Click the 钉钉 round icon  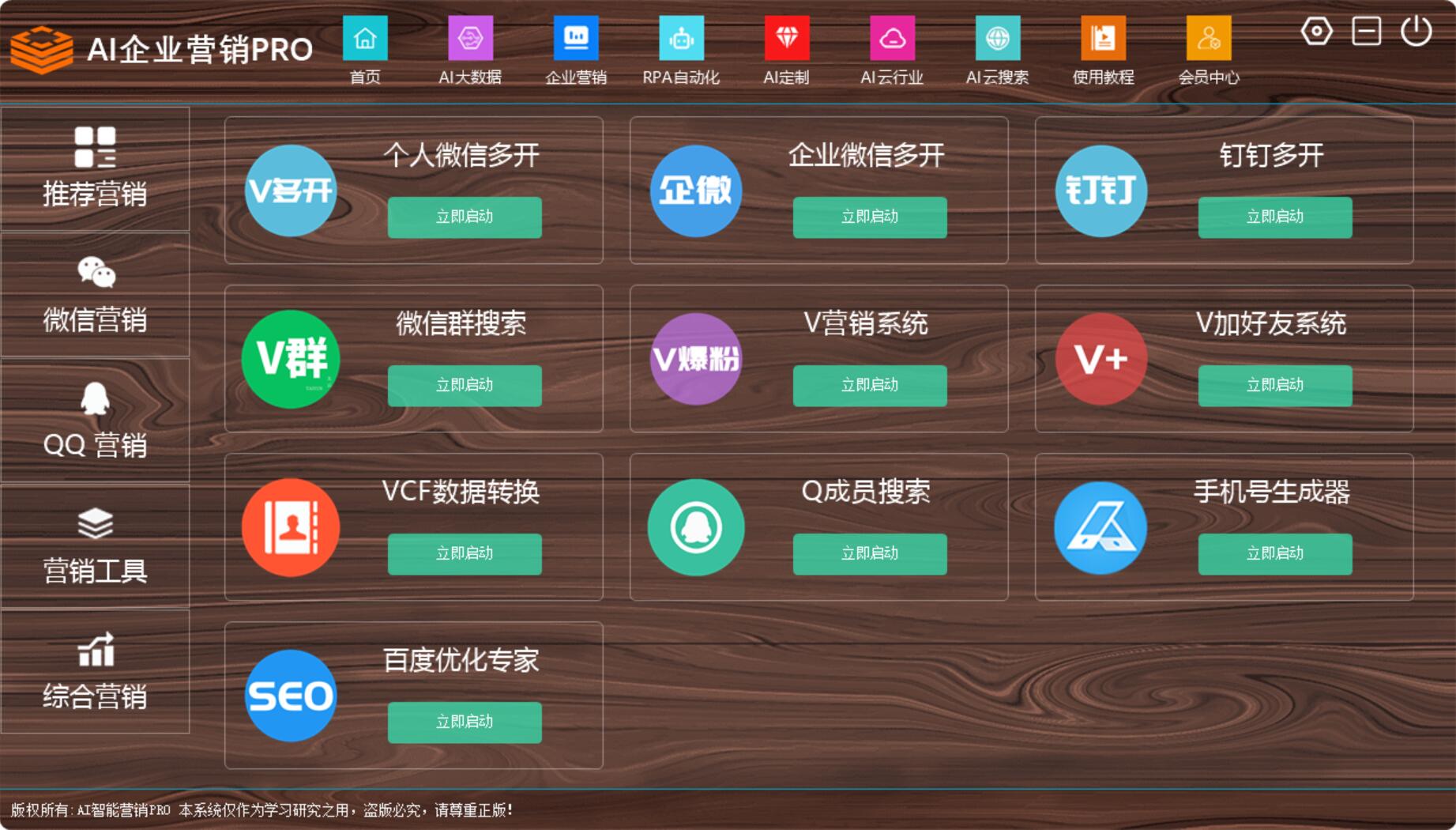pyautogui.click(x=1100, y=191)
